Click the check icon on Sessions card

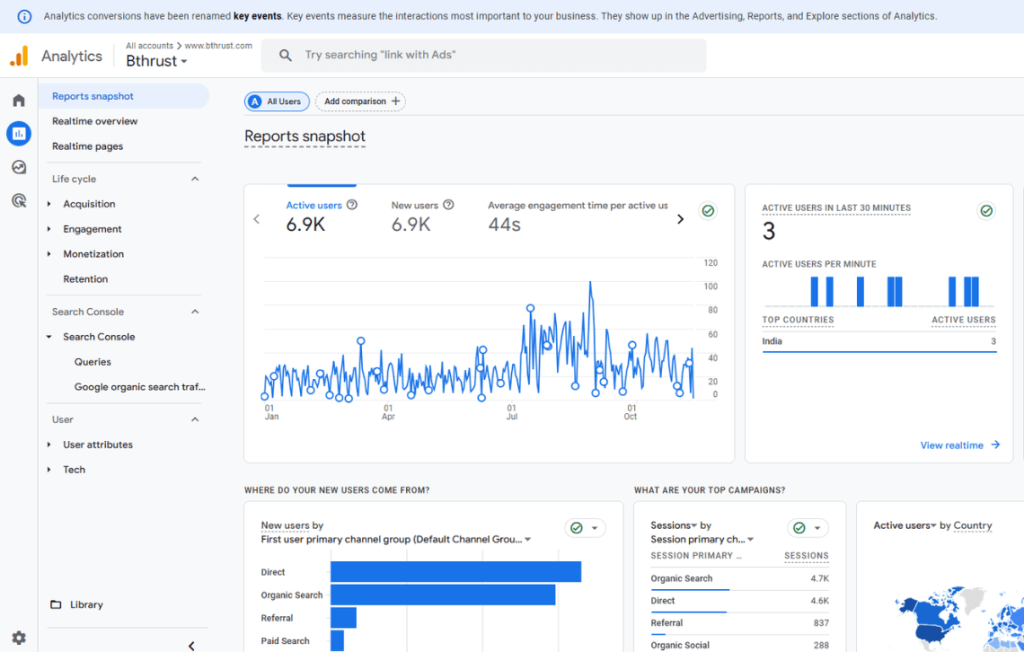(x=799, y=527)
